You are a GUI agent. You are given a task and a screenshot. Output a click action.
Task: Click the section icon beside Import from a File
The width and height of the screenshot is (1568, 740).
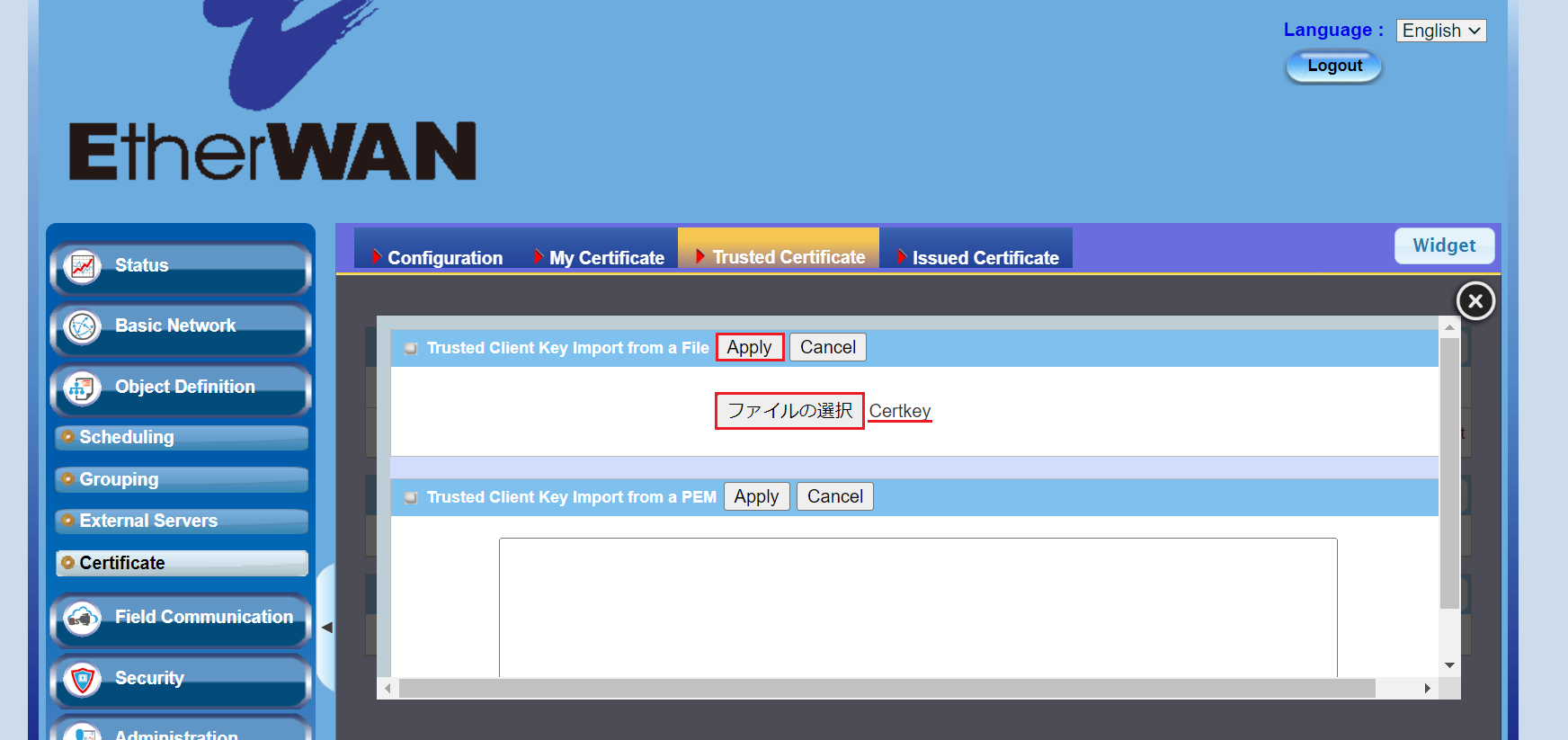pyautogui.click(x=411, y=348)
